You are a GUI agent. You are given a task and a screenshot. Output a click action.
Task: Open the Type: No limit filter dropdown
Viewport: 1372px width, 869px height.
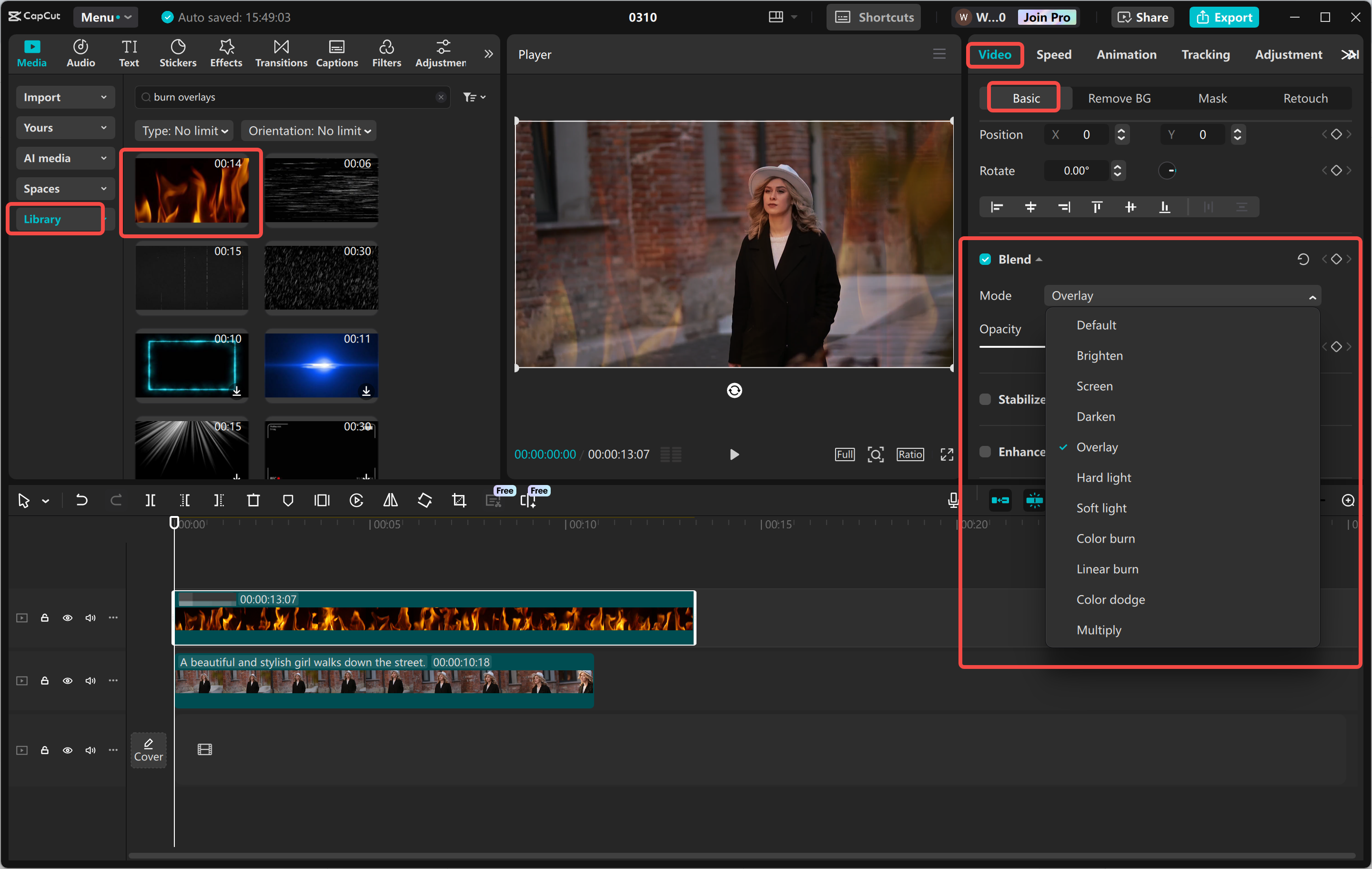tap(183, 131)
